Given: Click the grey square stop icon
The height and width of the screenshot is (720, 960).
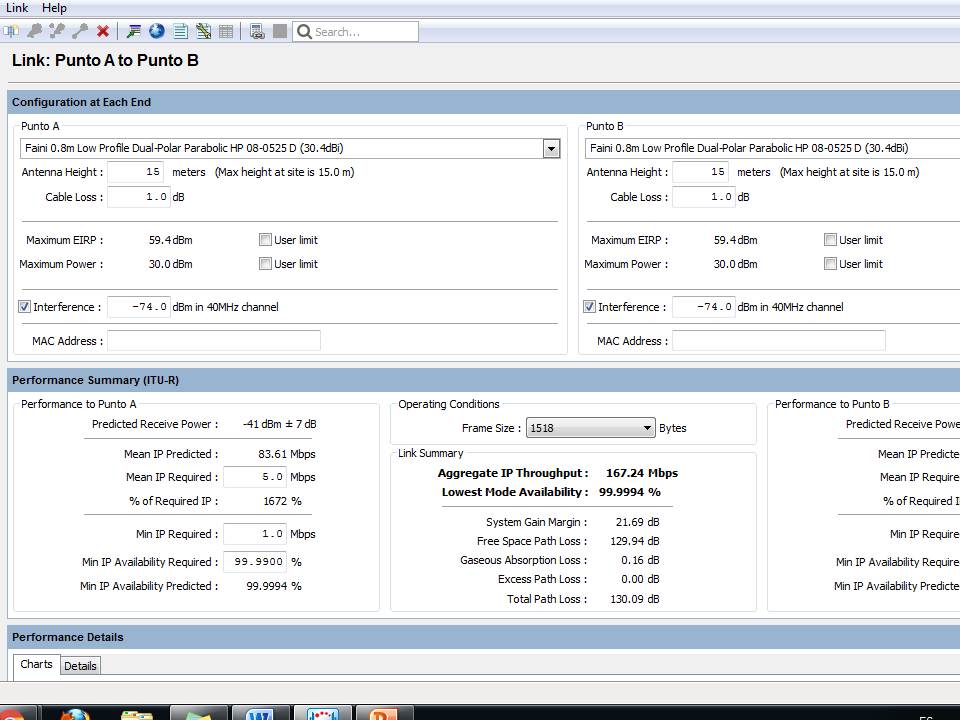Looking at the screenshot, I should (x=280, y=31).
